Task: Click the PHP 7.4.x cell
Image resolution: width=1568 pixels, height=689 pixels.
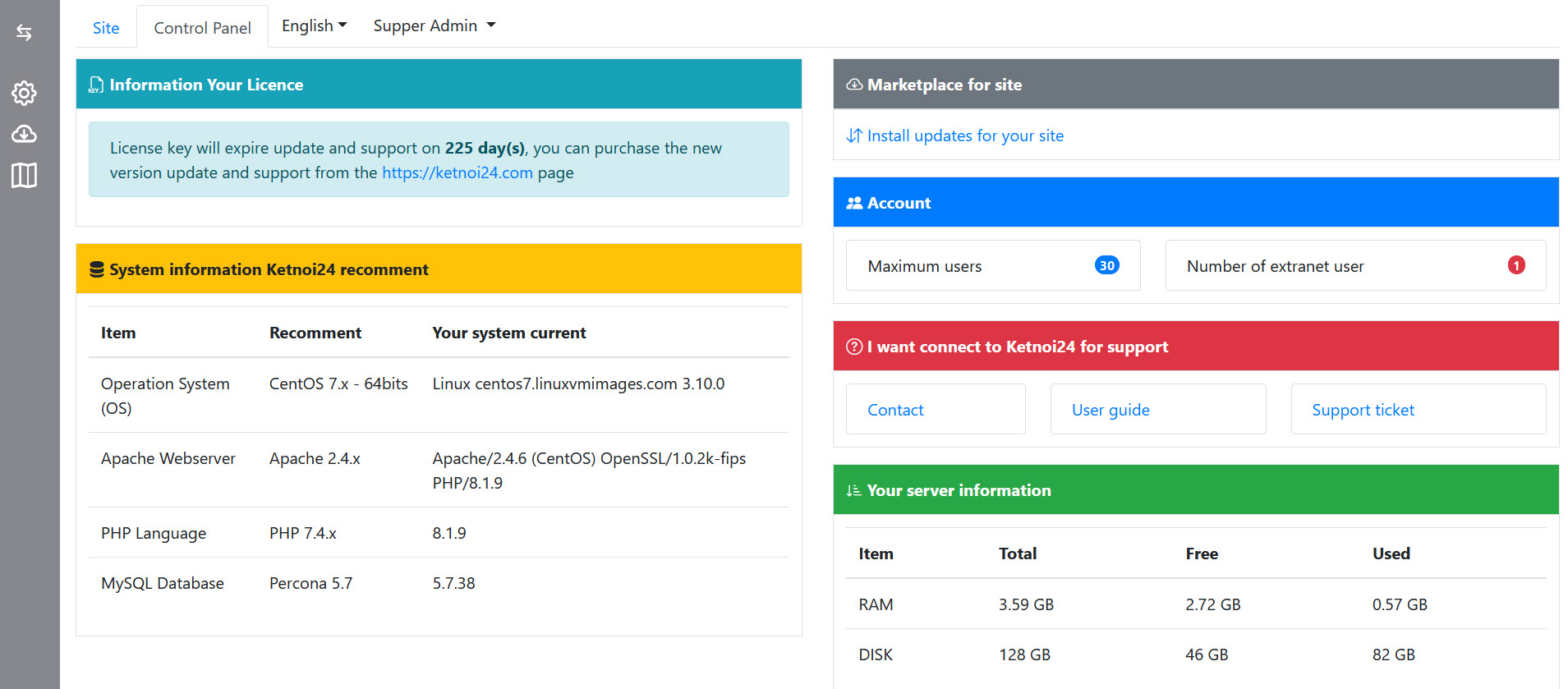Action: coord(303,533)
